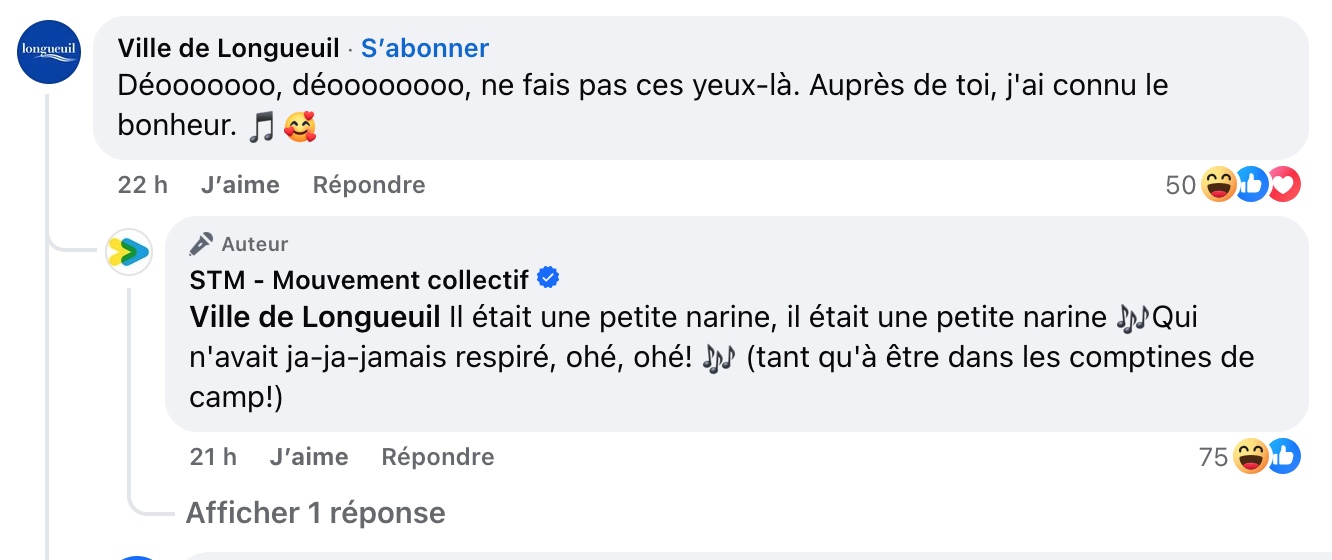Open the 22 h comment timestamp
The image size is (1332, 560).
point(143,185)
